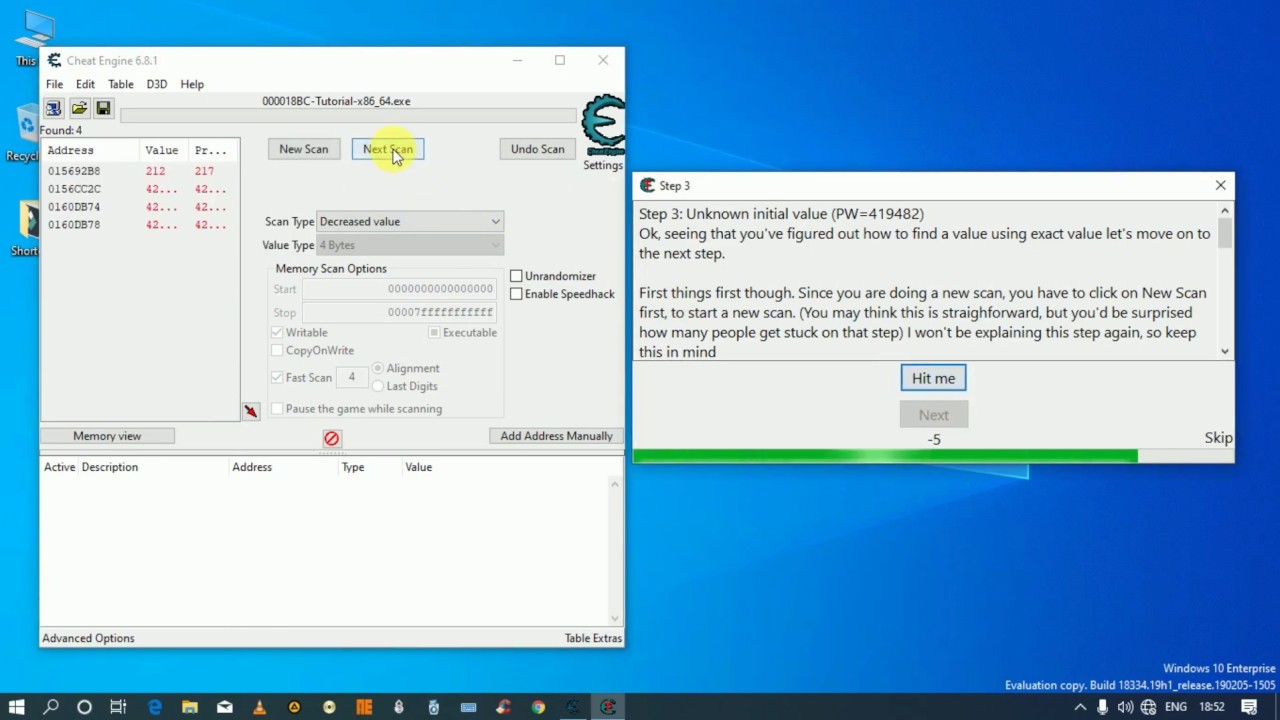Open Cheat Engine Settings logo
The height and width of the screenshot is (720, 1280).
pyautogui.click(x=603, y=126)
